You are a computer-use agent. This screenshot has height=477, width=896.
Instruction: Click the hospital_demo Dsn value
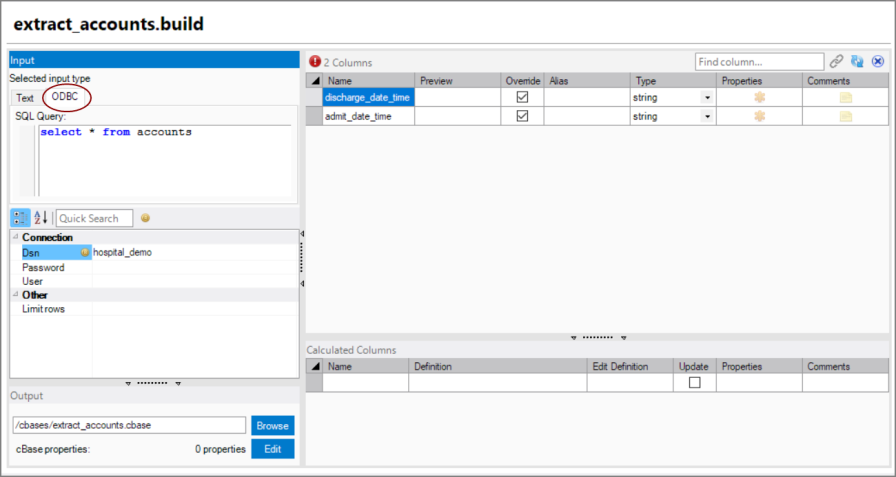click(123, 252)
